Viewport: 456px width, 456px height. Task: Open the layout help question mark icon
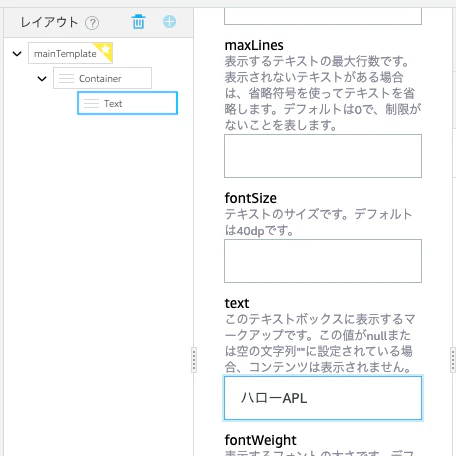coord(92,23)
